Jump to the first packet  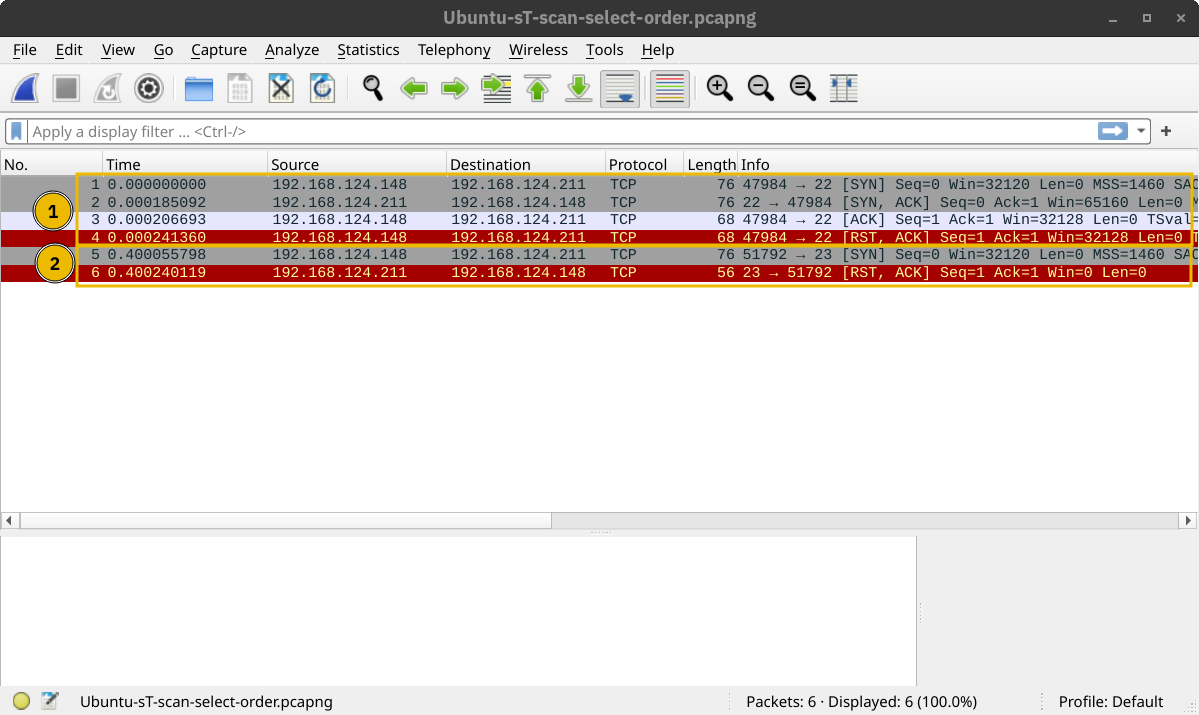pyautogui.click(x=538, y=89)
